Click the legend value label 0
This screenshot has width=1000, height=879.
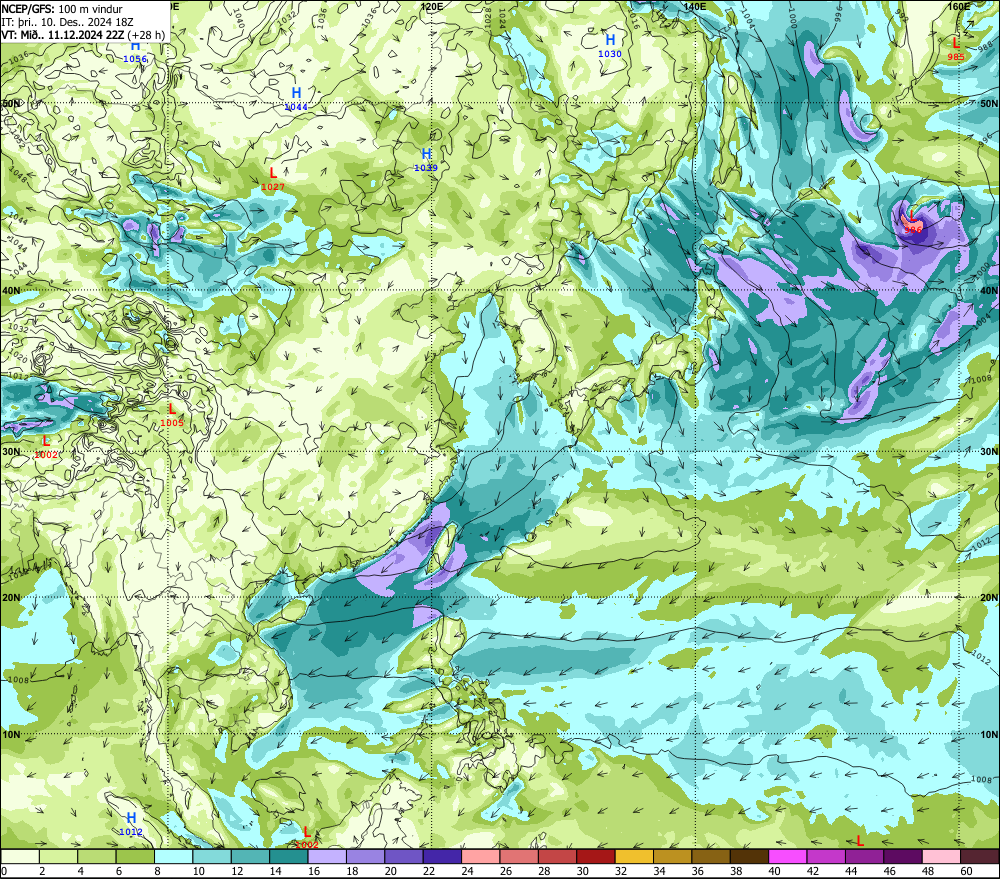point(4,871)
